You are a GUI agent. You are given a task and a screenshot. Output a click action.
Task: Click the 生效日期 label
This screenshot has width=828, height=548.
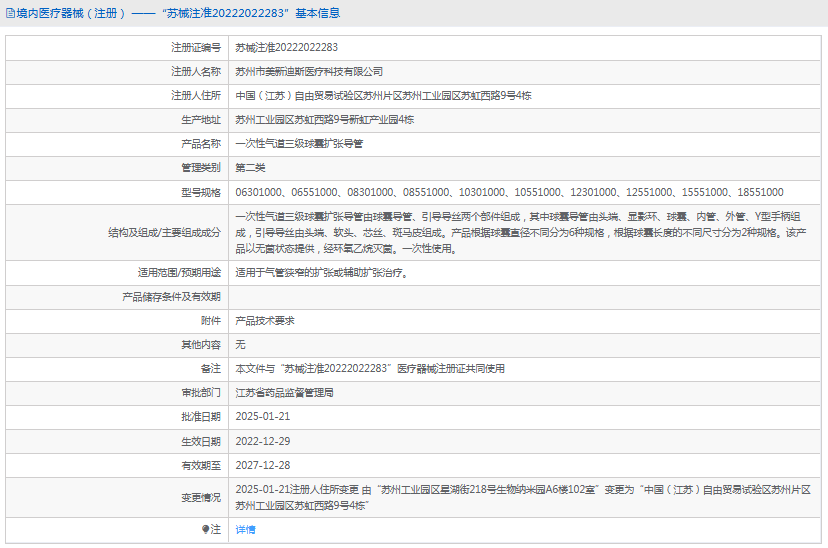click(201, 441)
